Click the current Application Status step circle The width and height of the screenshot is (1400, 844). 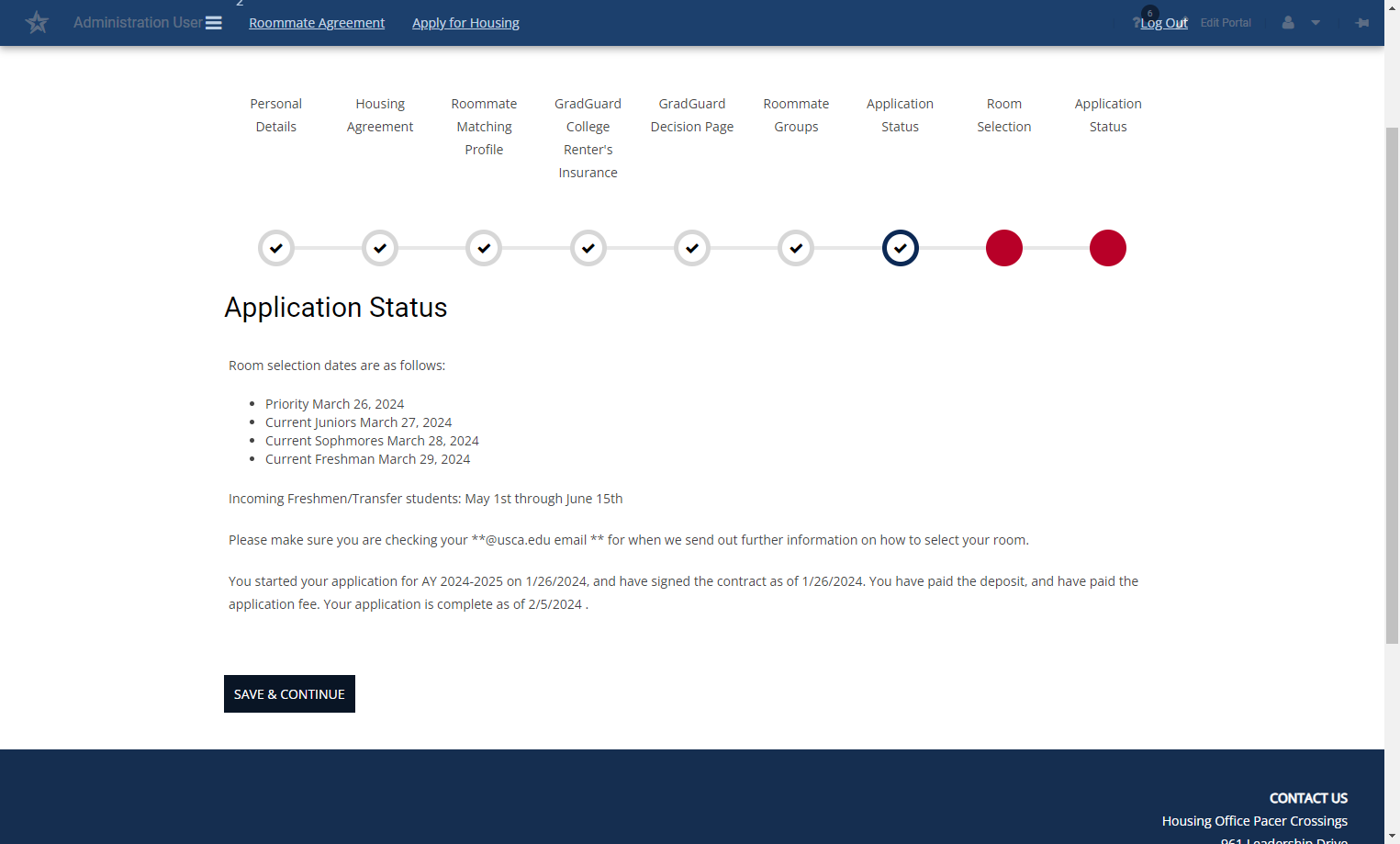coord(901,248)
